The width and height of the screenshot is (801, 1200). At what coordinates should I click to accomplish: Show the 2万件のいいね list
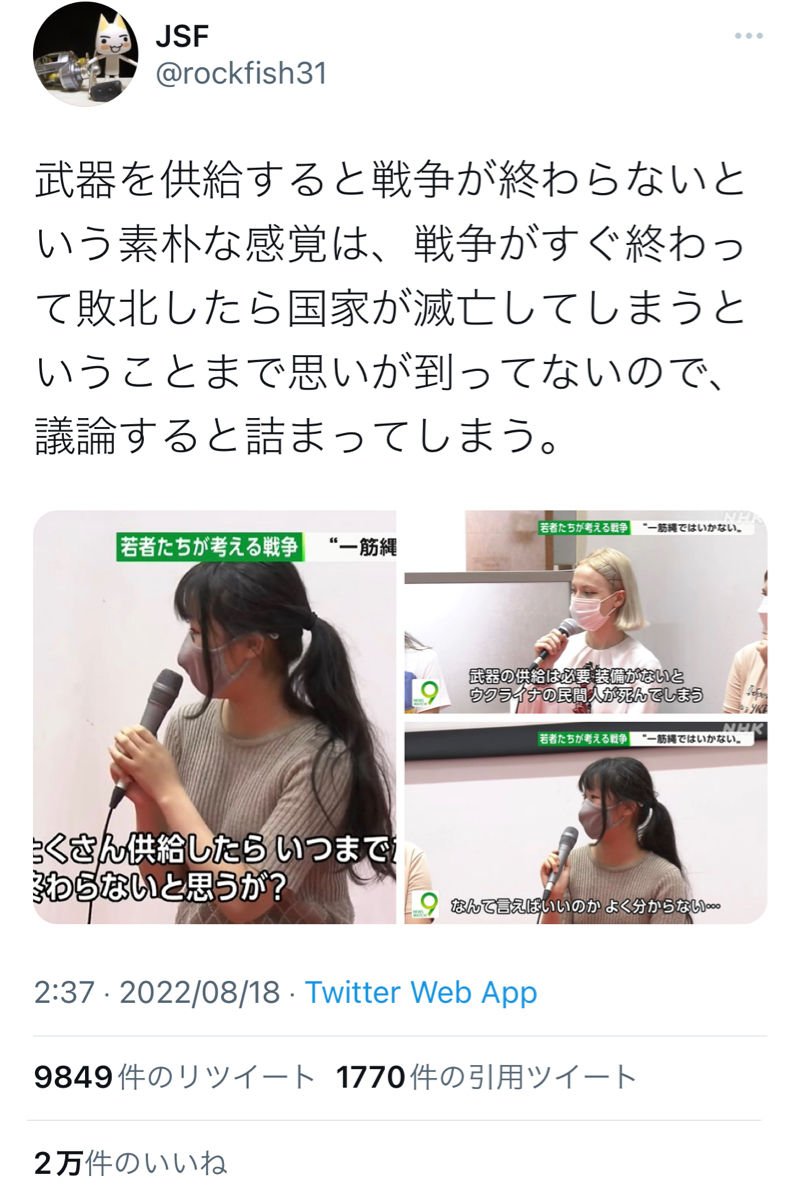[131, 1163]
